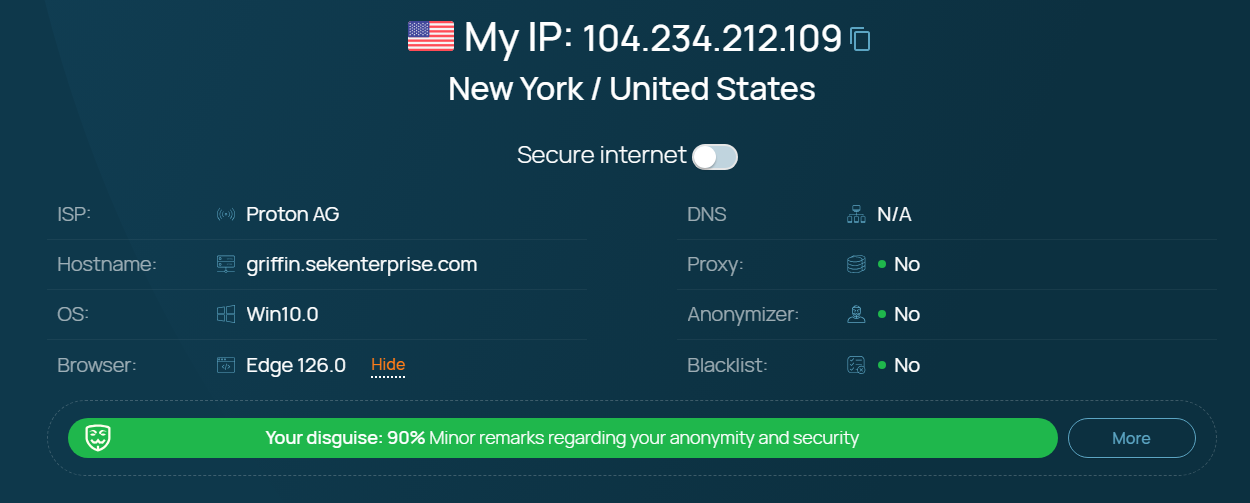Click the Proton AG ISP value
Viewport: 1250px width, 503px height.
pyautogui.click(x=293, y=214)
